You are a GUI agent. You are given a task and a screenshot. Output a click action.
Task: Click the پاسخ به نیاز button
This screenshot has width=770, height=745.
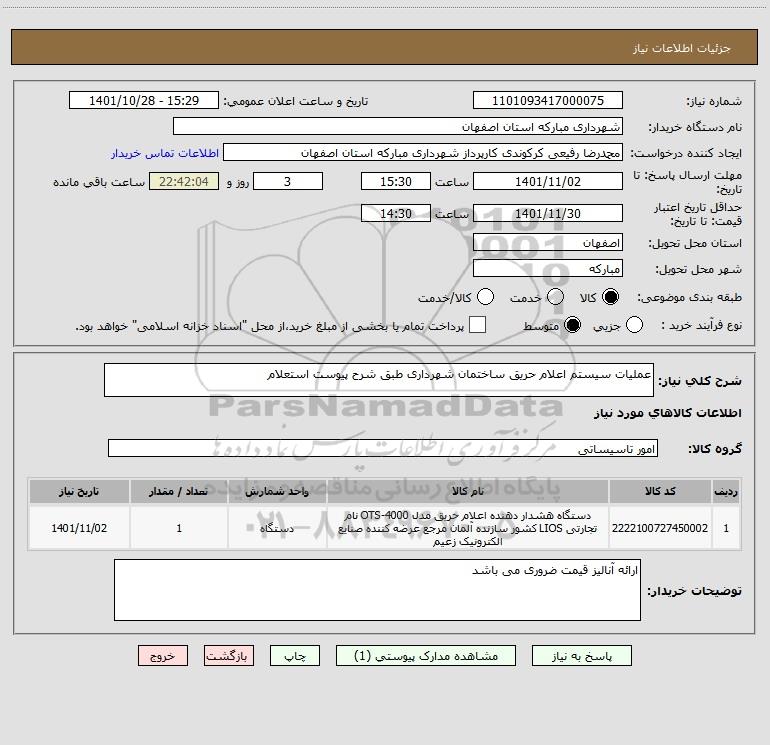(582, 656)
